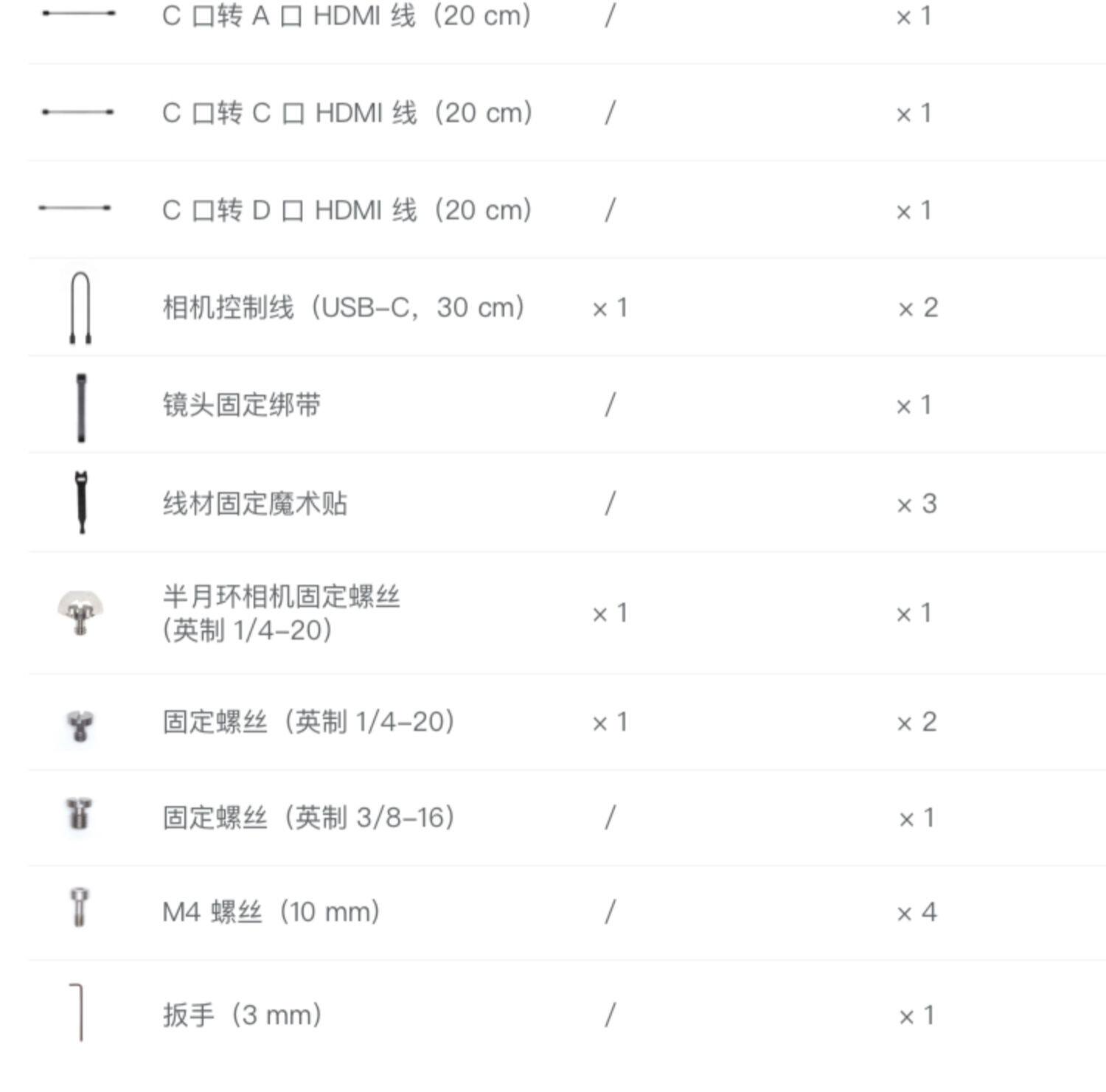Select the 镜头固定绑带 label

(242, 405)
